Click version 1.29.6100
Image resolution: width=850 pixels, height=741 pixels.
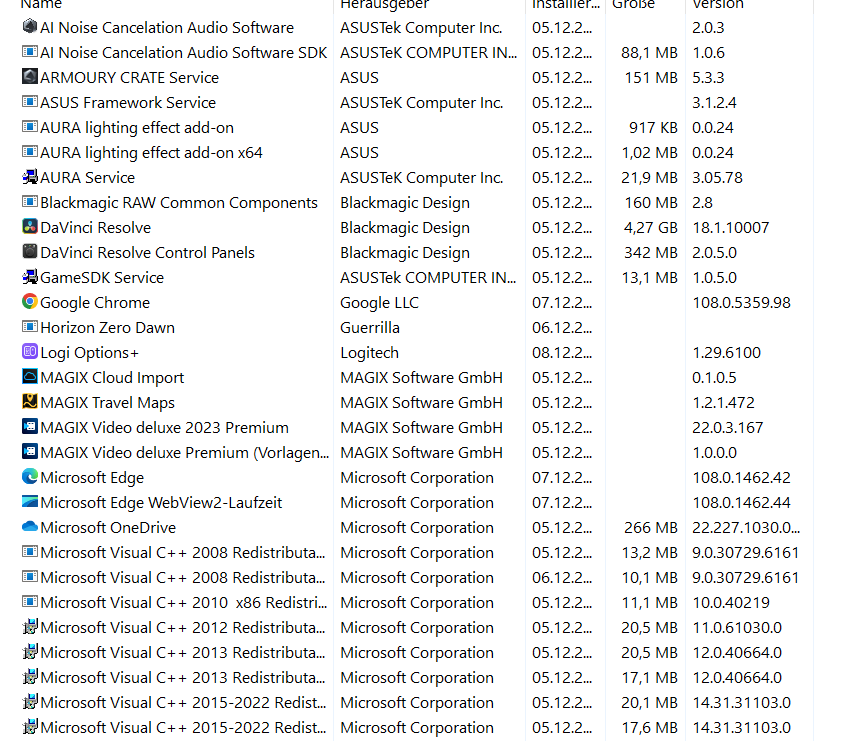[x=726, y=352]
